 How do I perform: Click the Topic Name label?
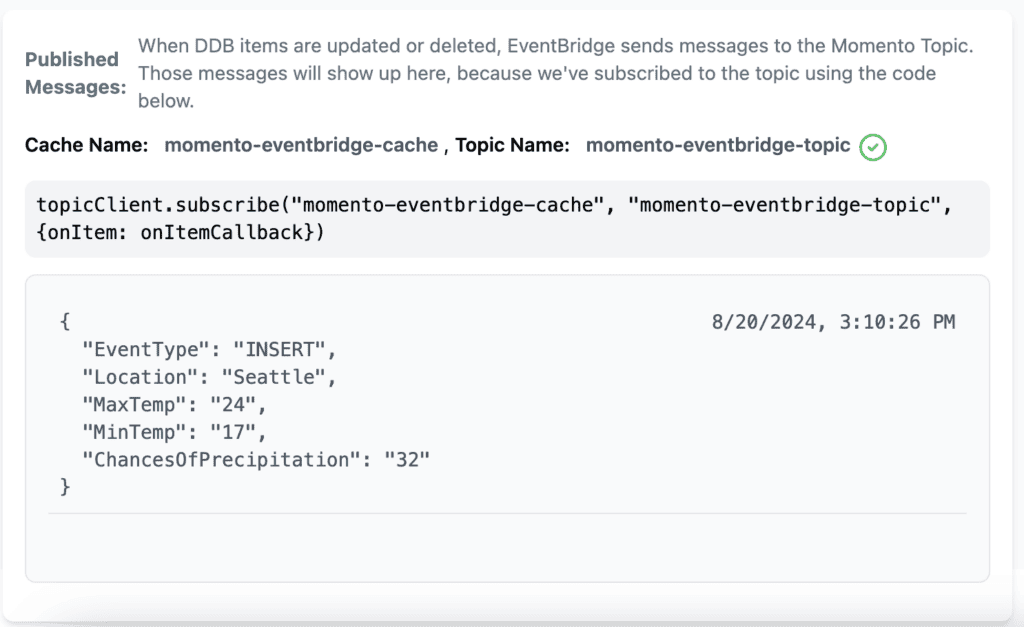[x=512, y=145]
